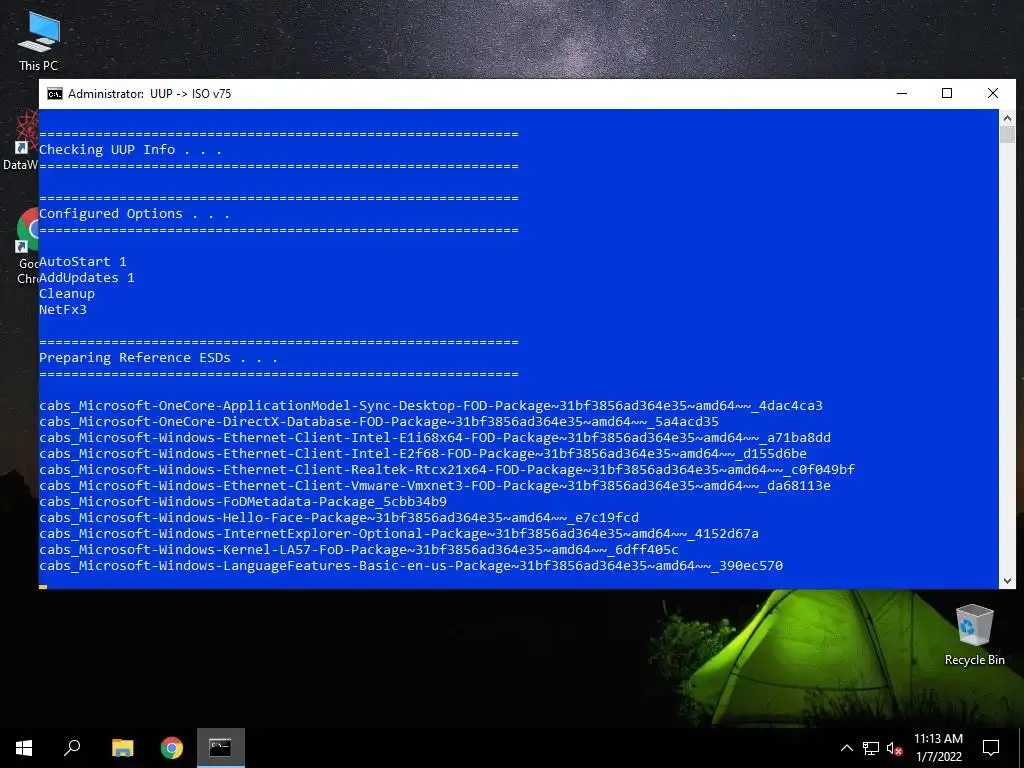Viewport: 1024px width, 768px height.
Task: Open the Windows Start menu
Action: pos(24,748)
